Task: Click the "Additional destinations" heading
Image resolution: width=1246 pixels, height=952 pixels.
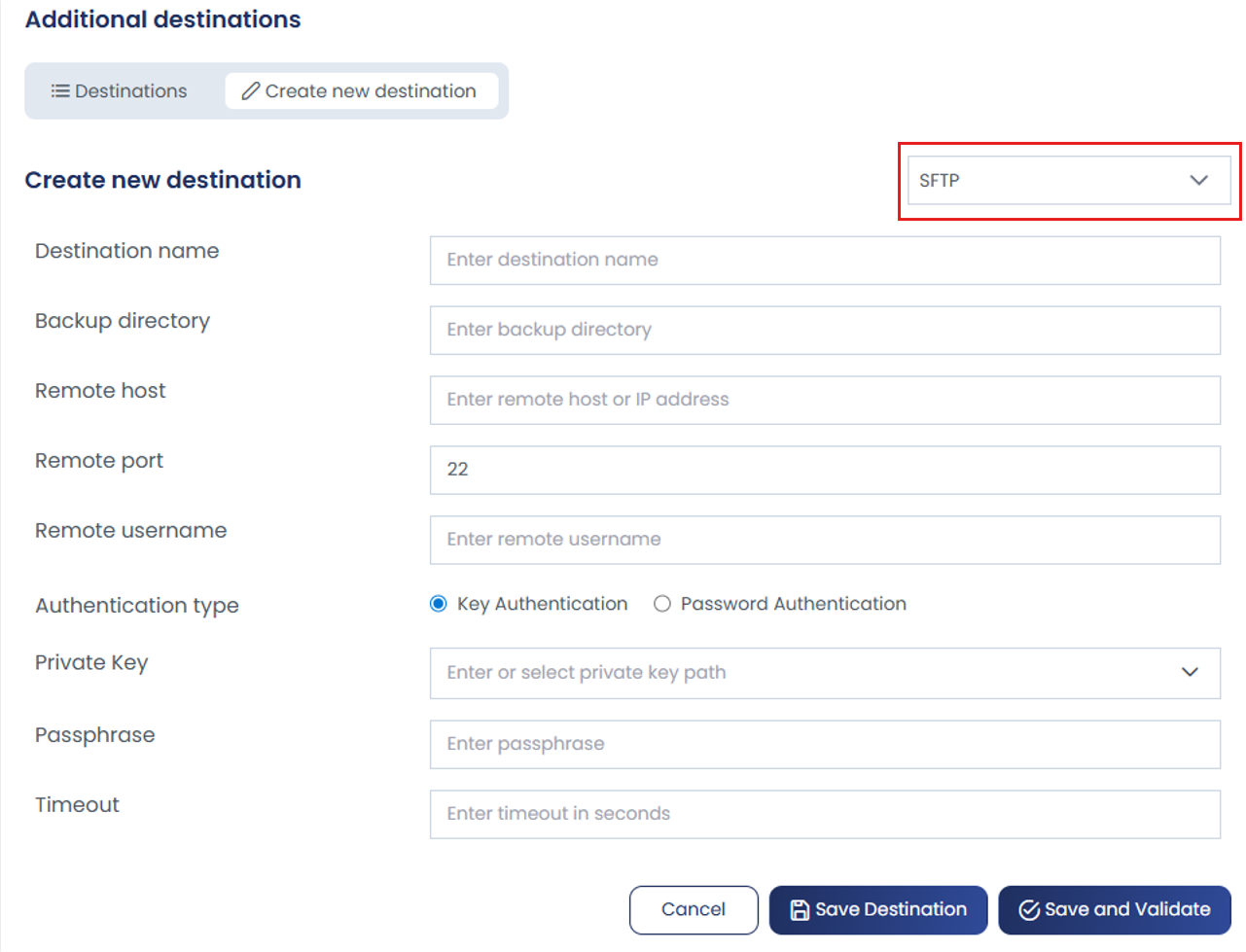Action: point(162,19)
